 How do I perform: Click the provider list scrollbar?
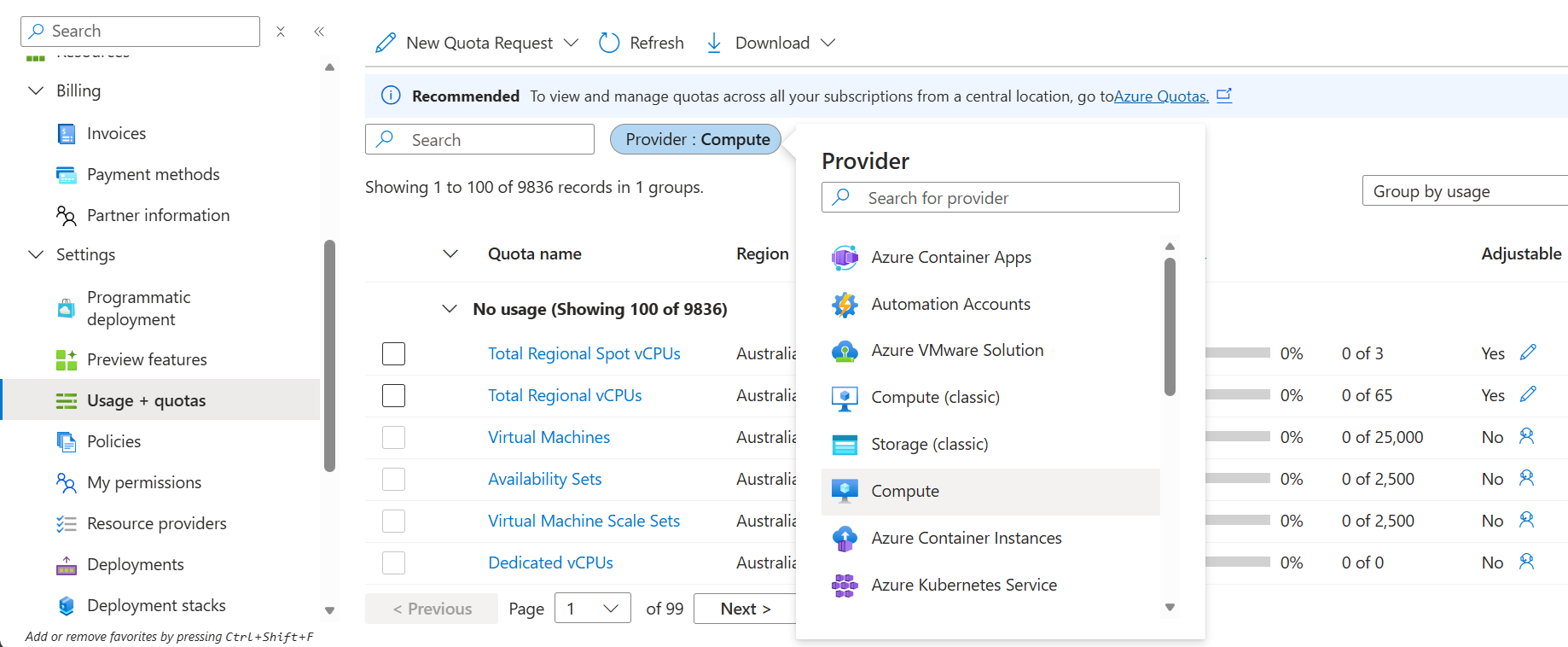[1170, 328]
